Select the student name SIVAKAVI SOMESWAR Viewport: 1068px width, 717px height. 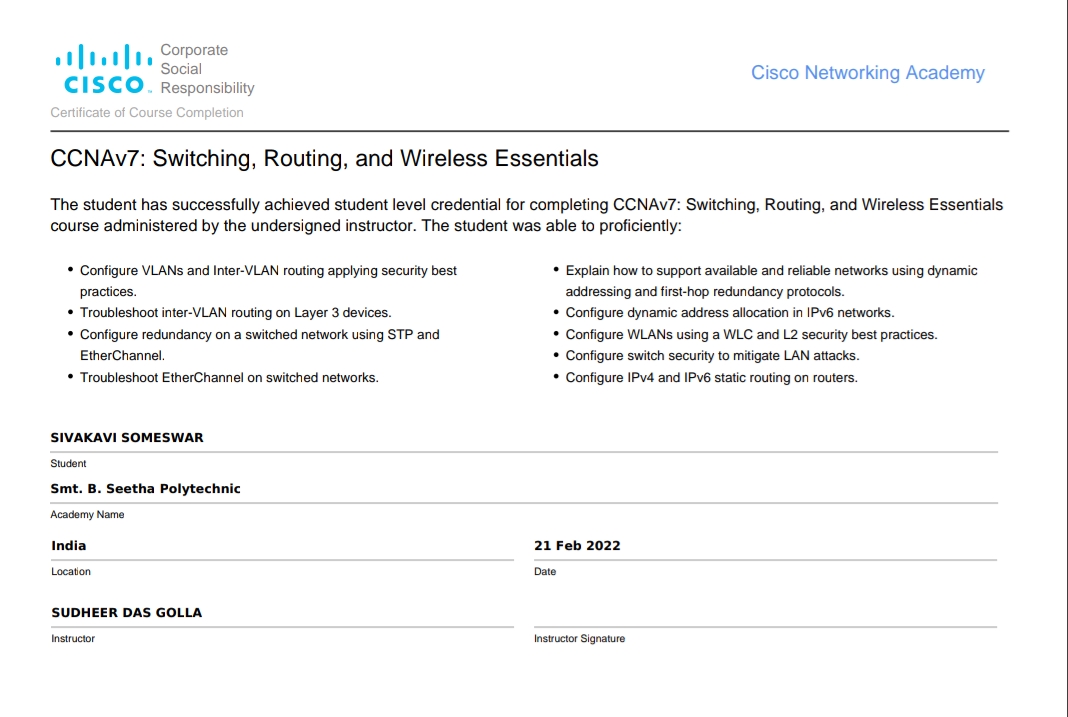127,438
